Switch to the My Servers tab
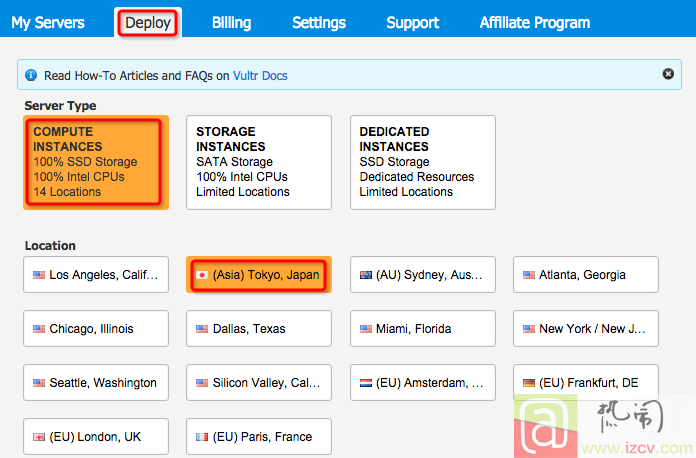Screen dimensions: 696x458 click(x=48, y=22)
